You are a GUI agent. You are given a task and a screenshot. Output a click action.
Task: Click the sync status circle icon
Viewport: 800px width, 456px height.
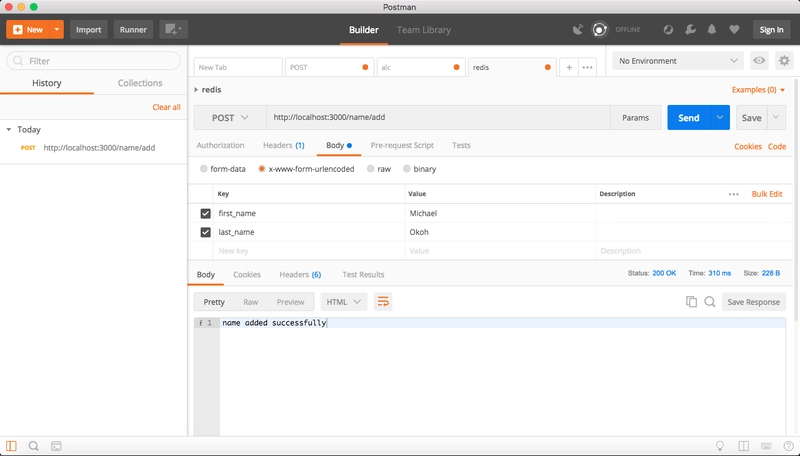(599, 30)
